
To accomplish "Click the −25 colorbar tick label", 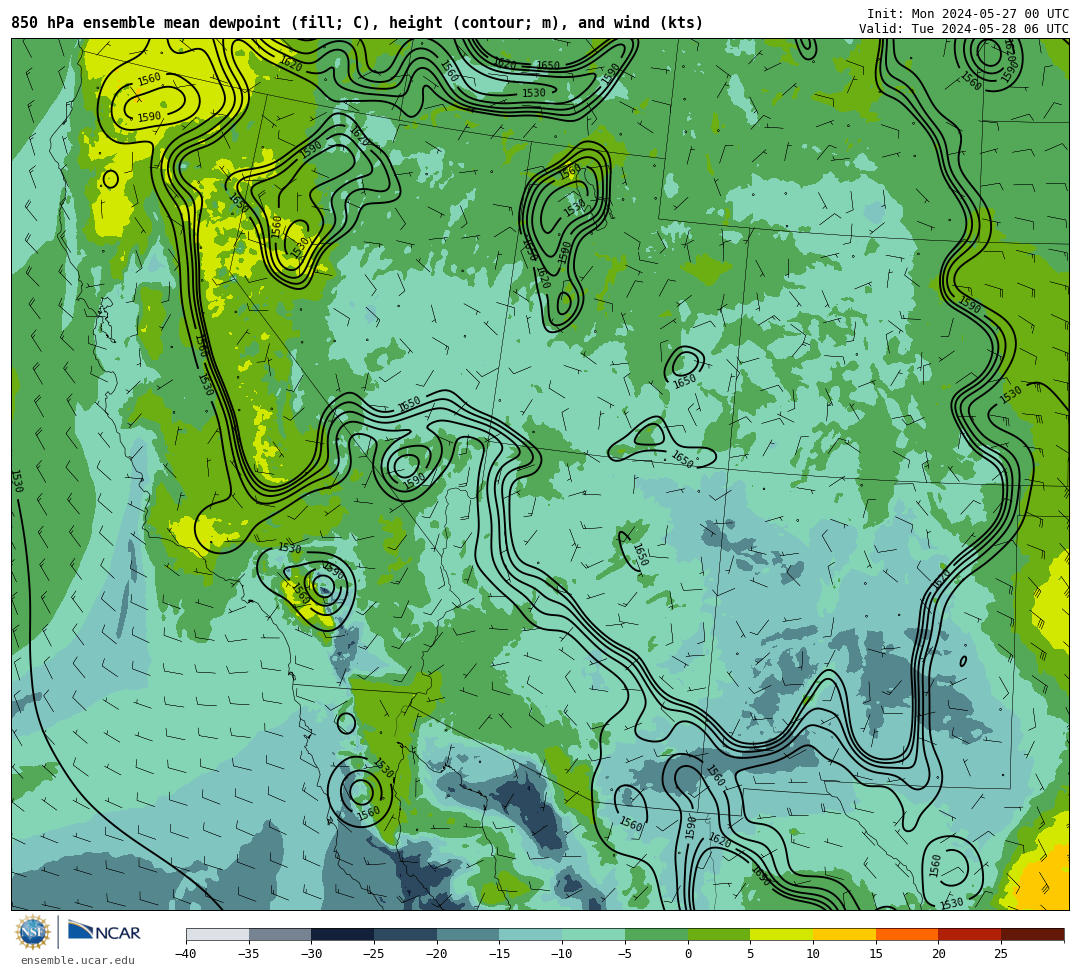I will point(374,954).
